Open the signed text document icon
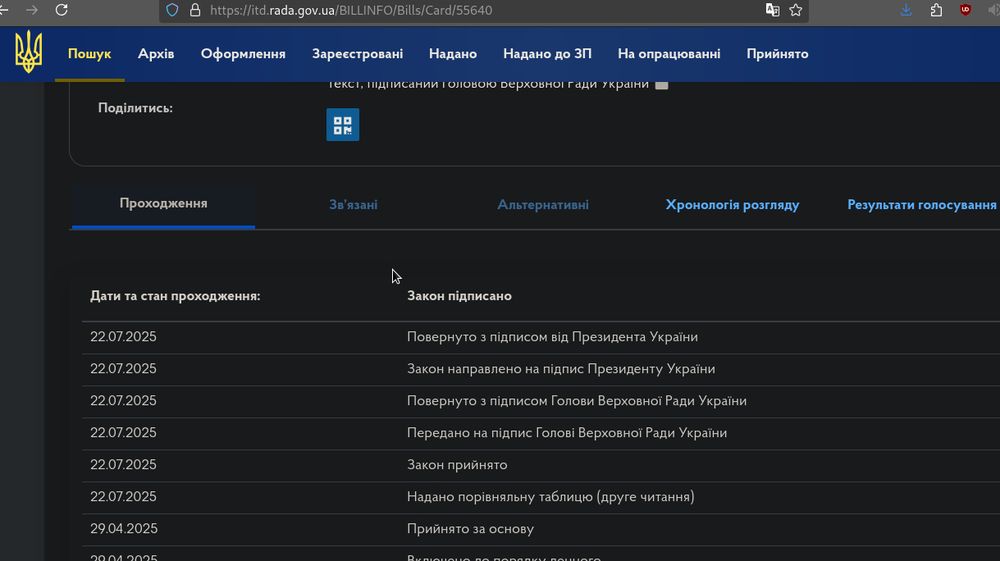This screenshot has height=561, width=1000. (x=661, y=85)
